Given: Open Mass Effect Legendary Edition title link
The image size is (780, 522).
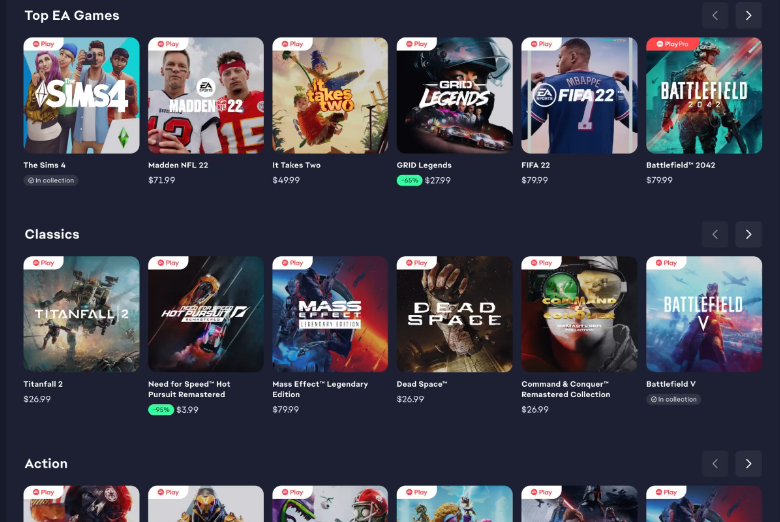Looking at the screenshot, I should pos(320,389).
